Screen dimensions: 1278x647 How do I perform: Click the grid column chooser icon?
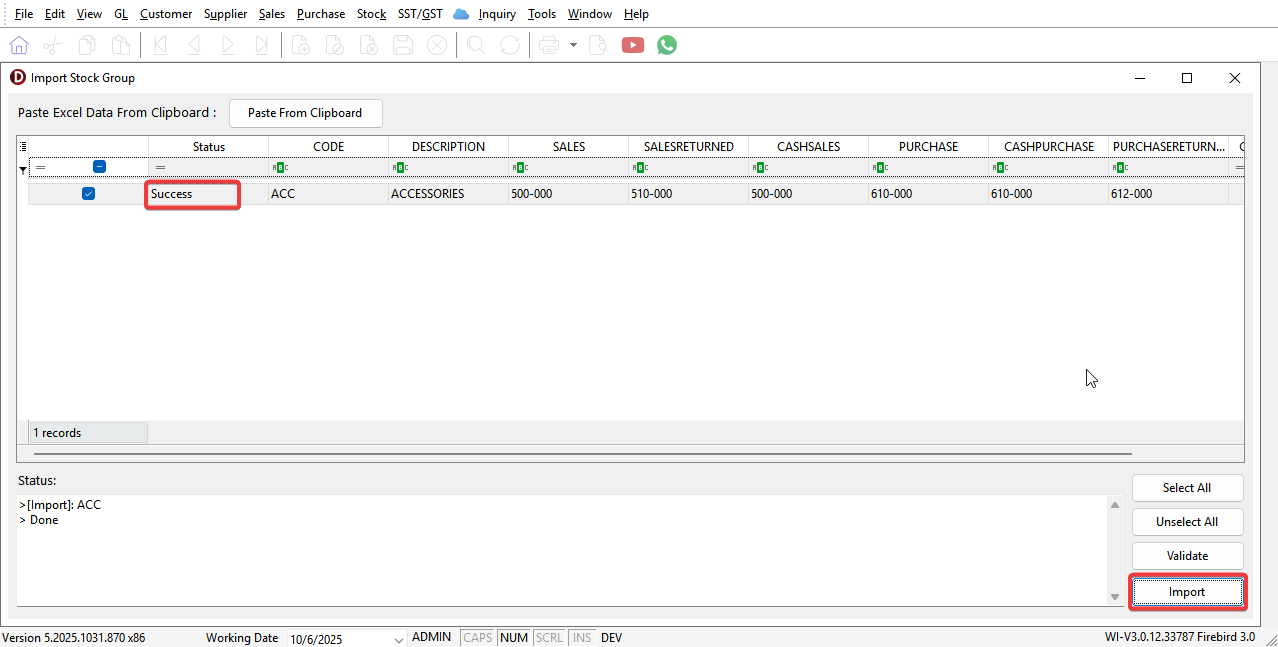(x=23, y=146)
